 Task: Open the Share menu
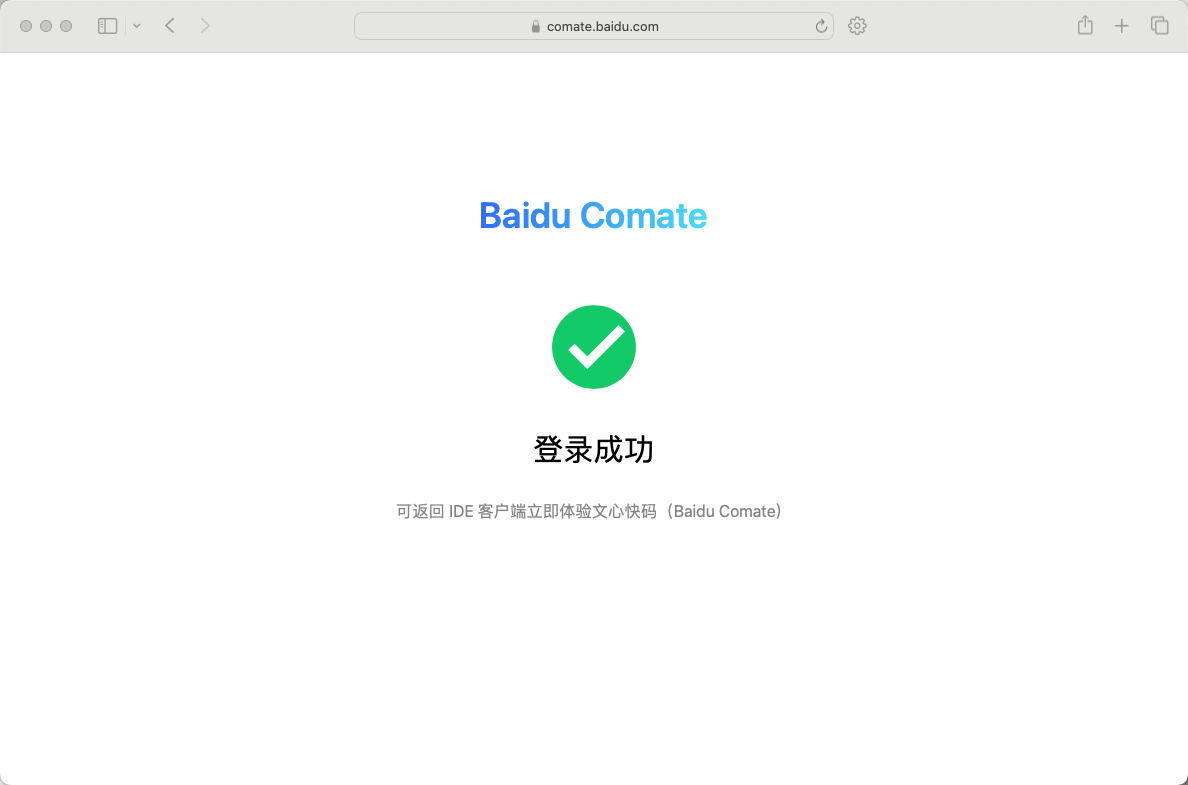pyautogui.click(x=1085, y=25)
